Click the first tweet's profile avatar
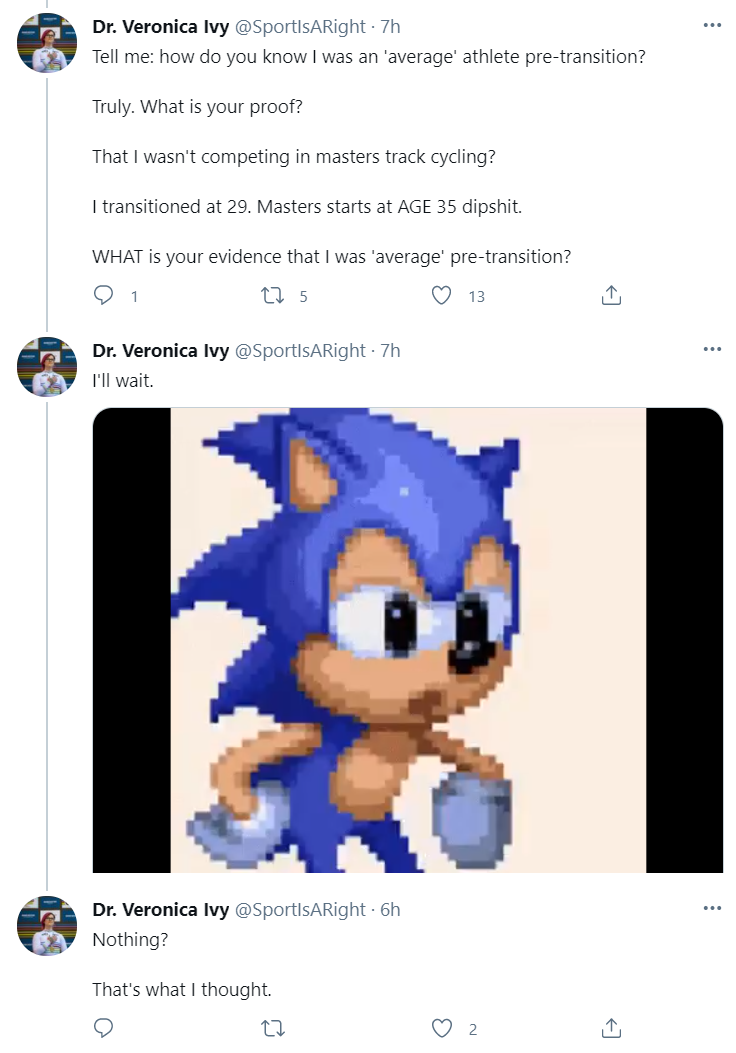736x1053 pixels. [47, 42]
